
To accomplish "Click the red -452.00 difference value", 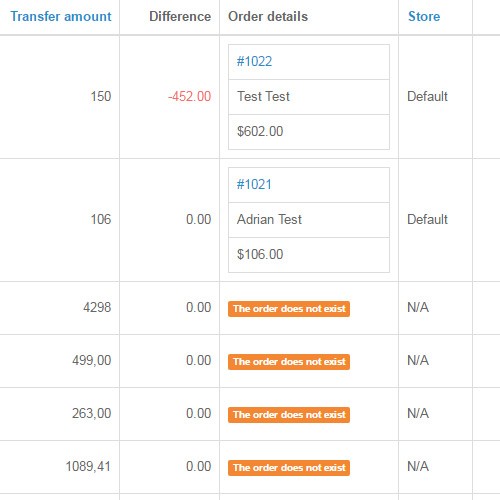I will click(x=190, y=97).
